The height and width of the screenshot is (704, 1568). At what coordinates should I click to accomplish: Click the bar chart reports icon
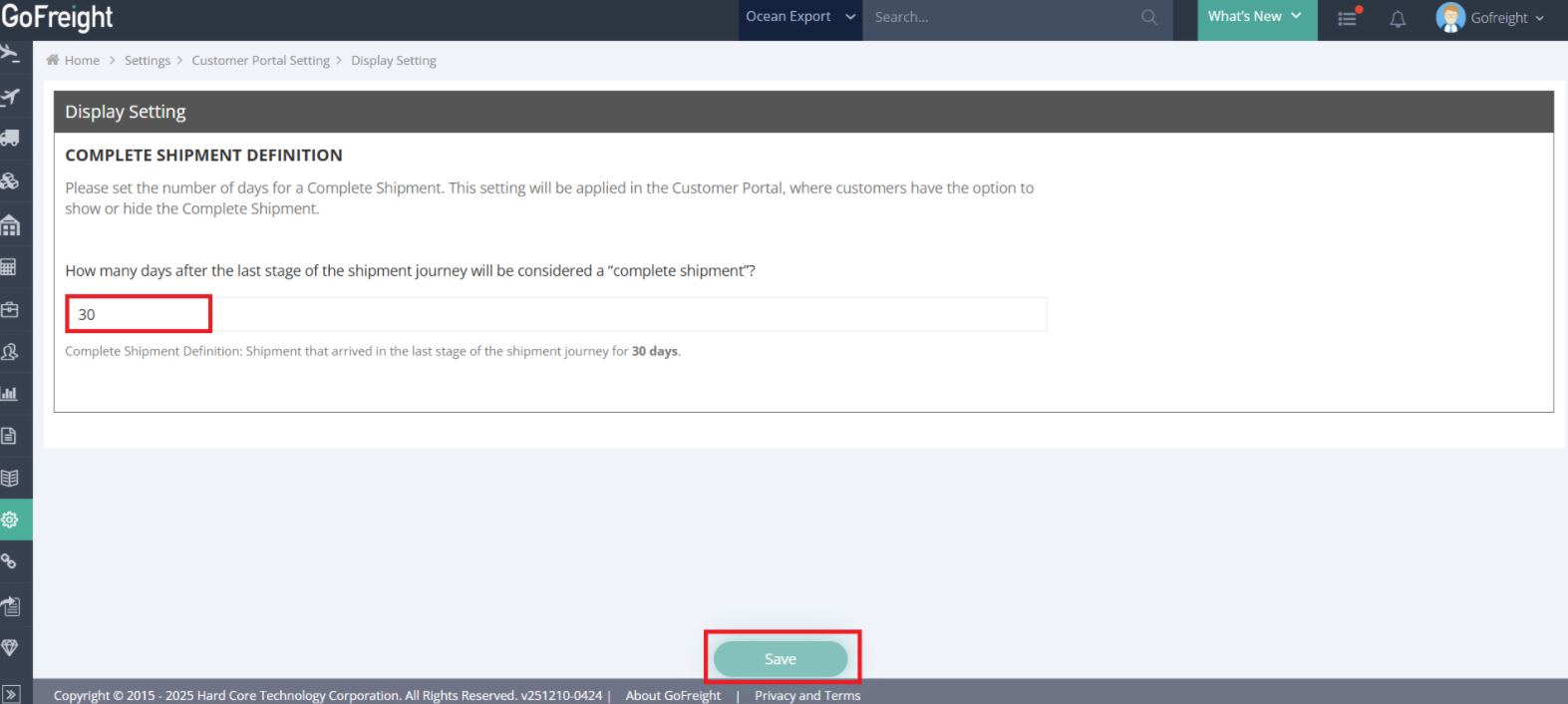pos(10,393)
